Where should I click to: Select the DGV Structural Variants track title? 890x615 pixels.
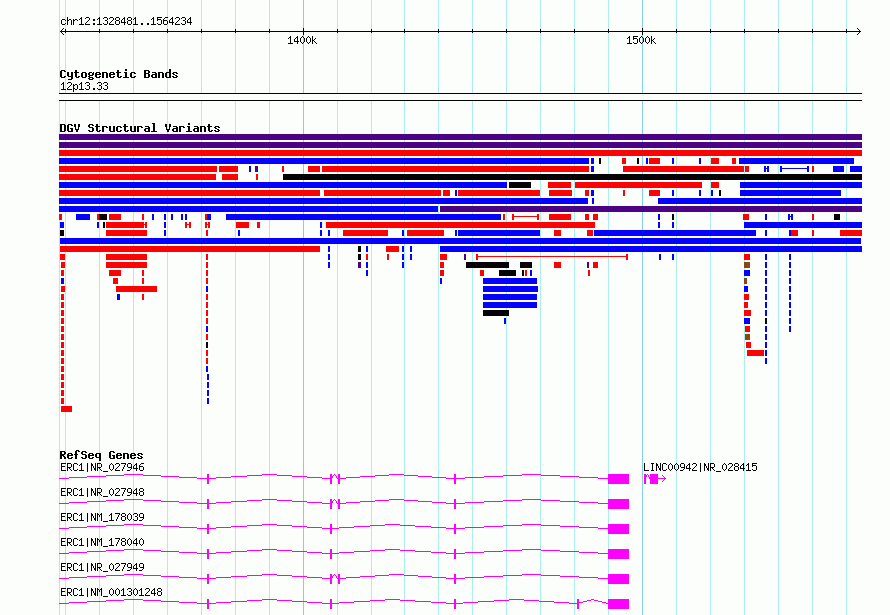pyautogui.click(x=140, y=128)
